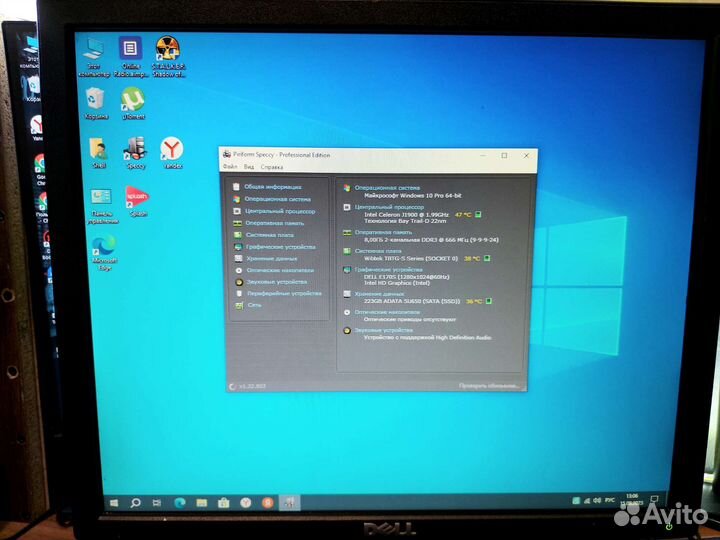This screenshot has width=720, height=540.
Task: Launch the uTorrent desktop shortcut
Action: (x=133, y=101)
